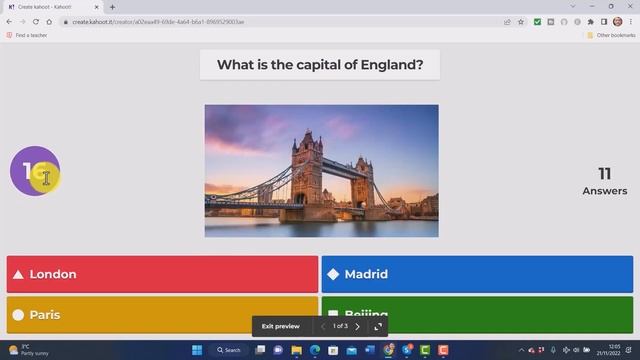
Task: Switch to Chrome in the taskbar
Action: click(389, 350)
